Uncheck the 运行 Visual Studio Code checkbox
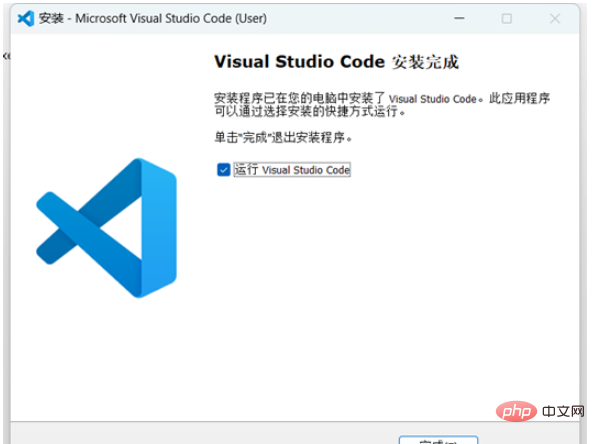Viewport: 595px width, 444px height. [224, 170]
